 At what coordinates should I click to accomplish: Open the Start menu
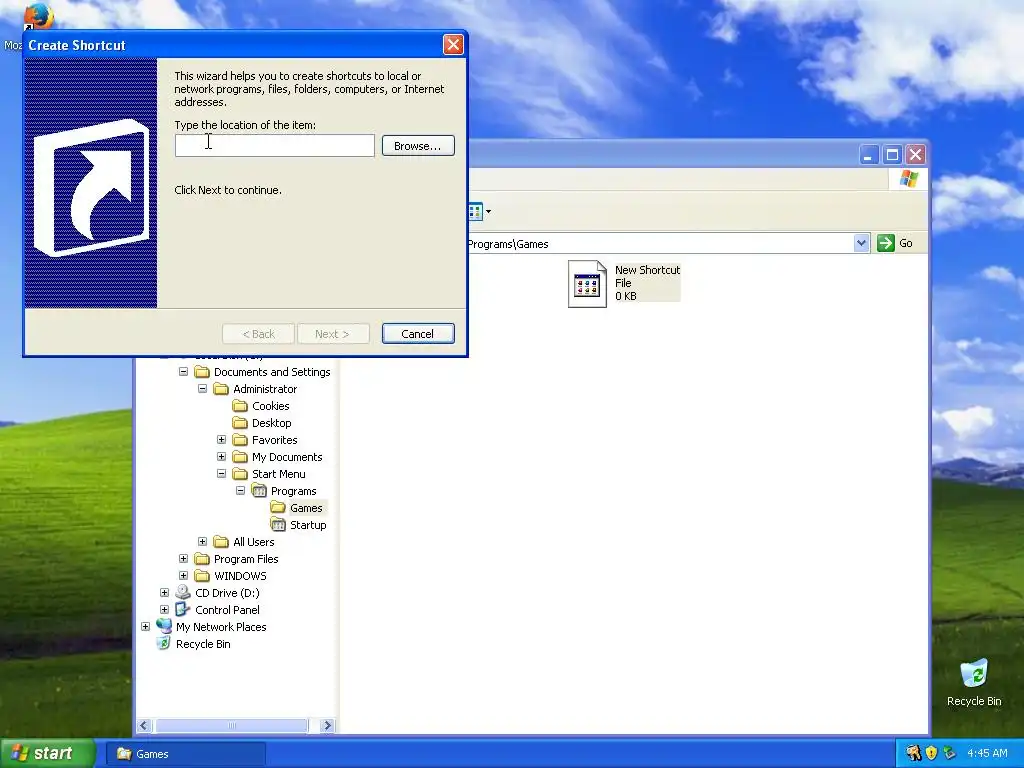[x=48, y=753]
